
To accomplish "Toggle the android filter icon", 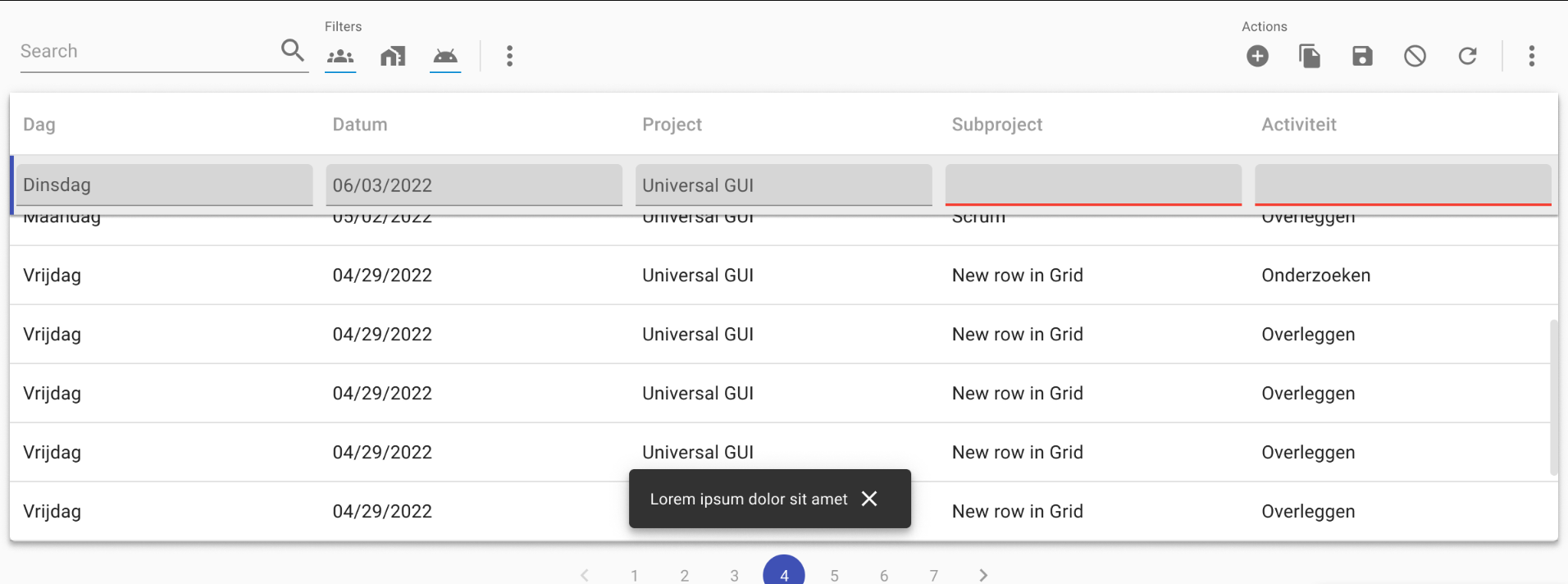I will (x=445, y=56).
